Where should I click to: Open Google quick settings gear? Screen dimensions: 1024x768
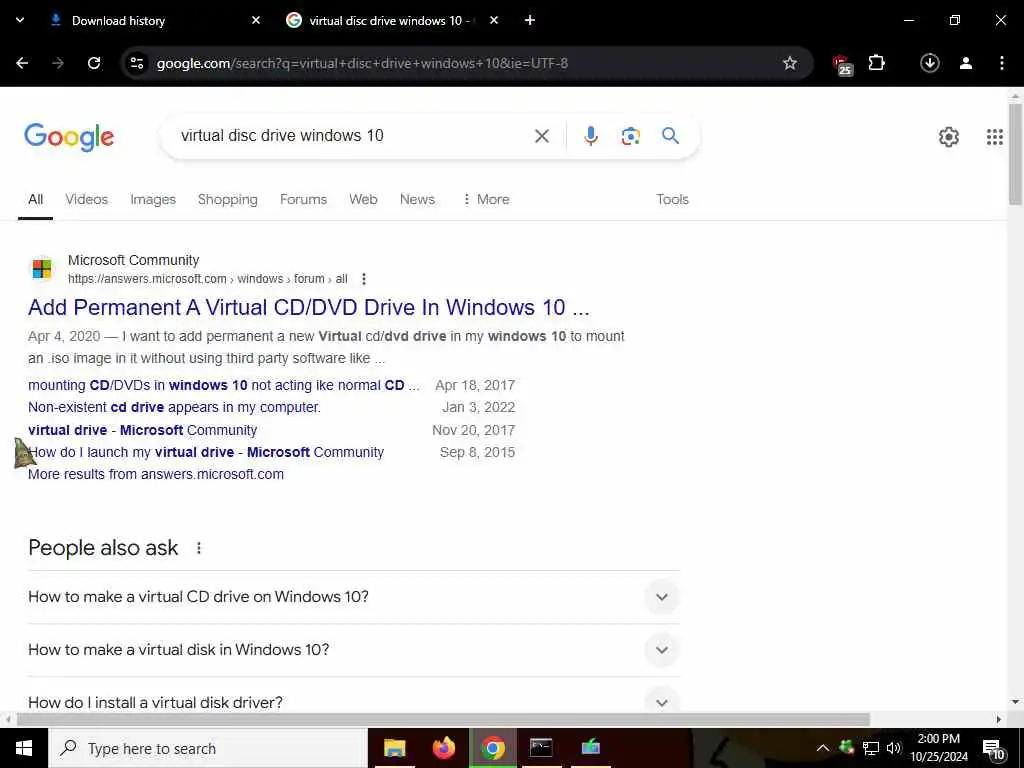(949, 137)
